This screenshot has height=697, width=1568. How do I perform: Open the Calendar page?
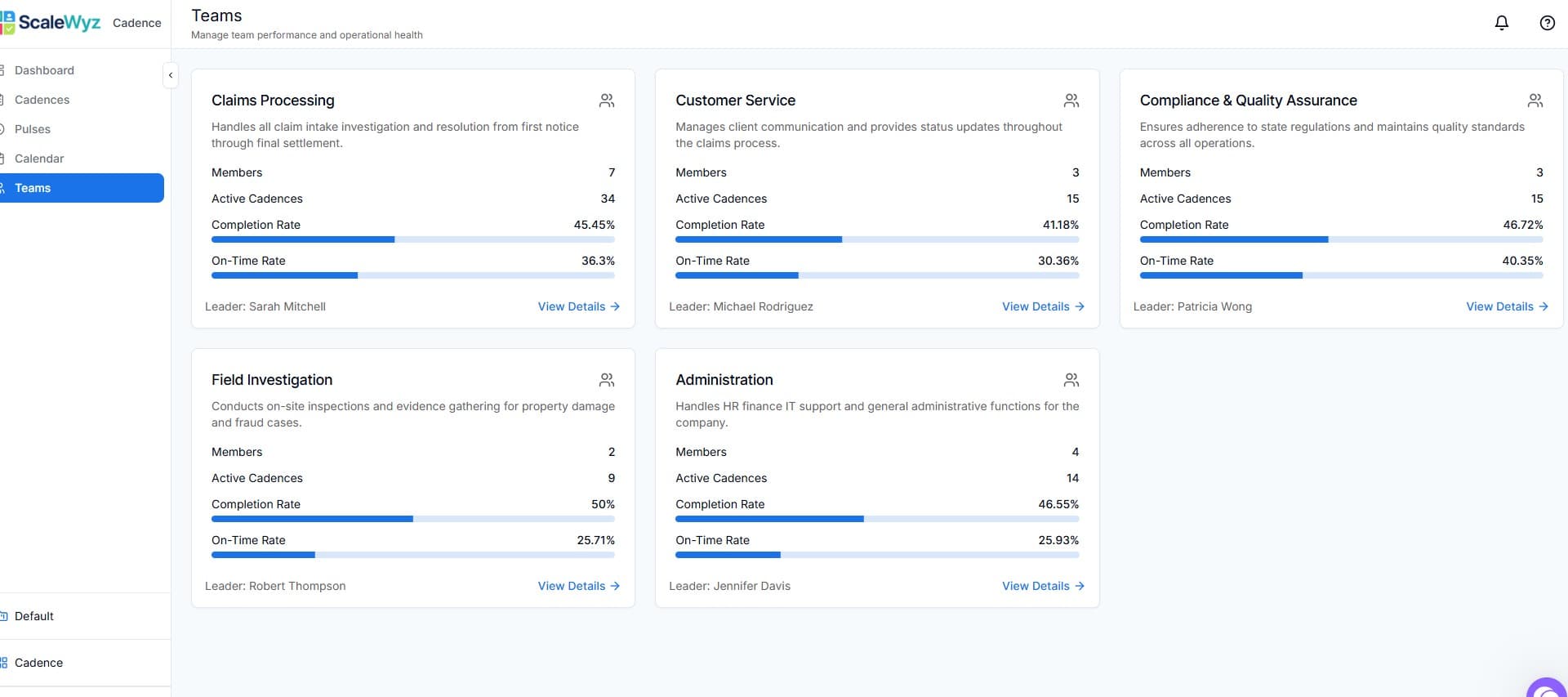click(39, 159)
